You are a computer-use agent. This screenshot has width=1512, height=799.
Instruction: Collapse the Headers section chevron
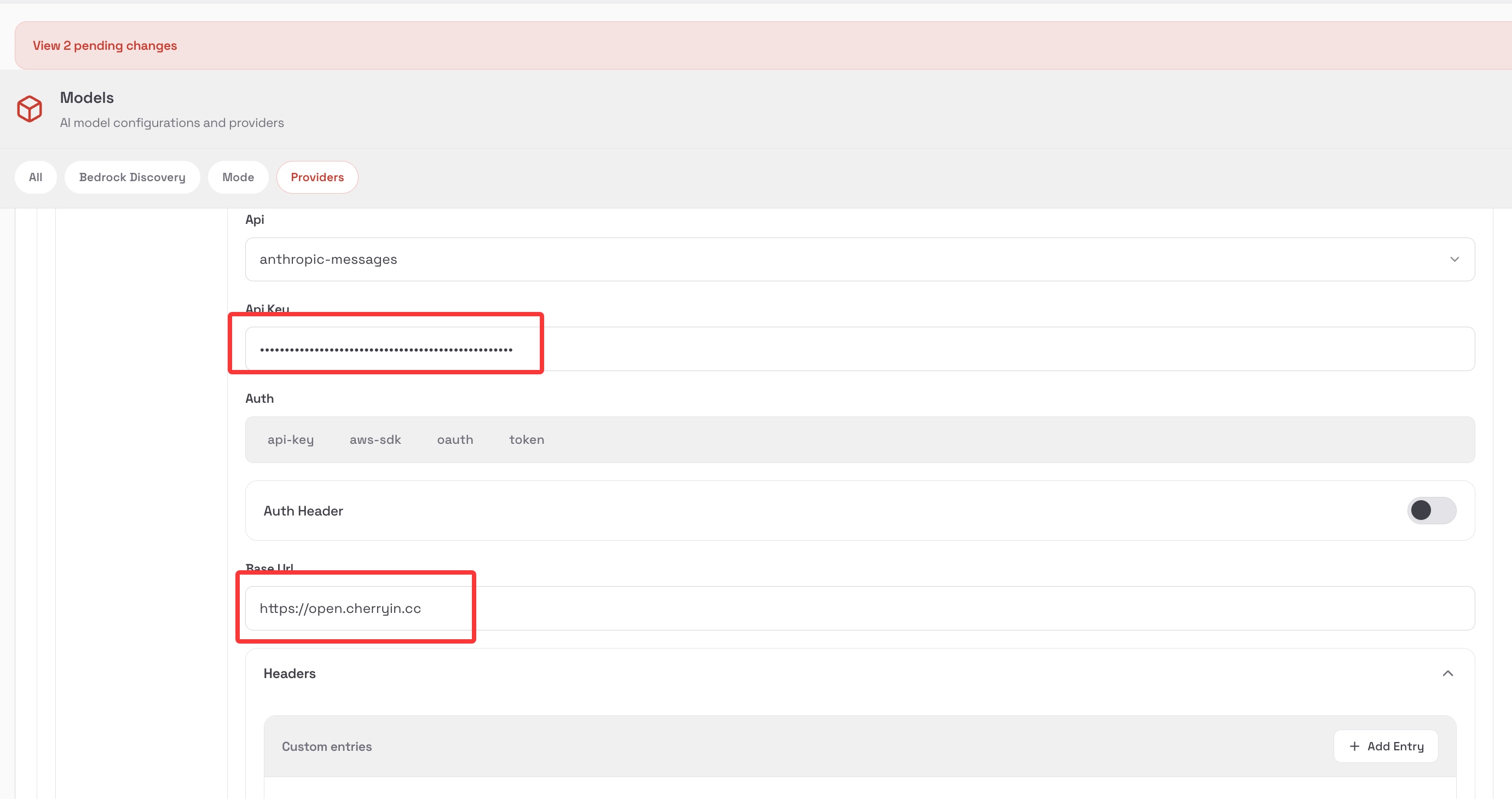click(x=1447, y=674)
